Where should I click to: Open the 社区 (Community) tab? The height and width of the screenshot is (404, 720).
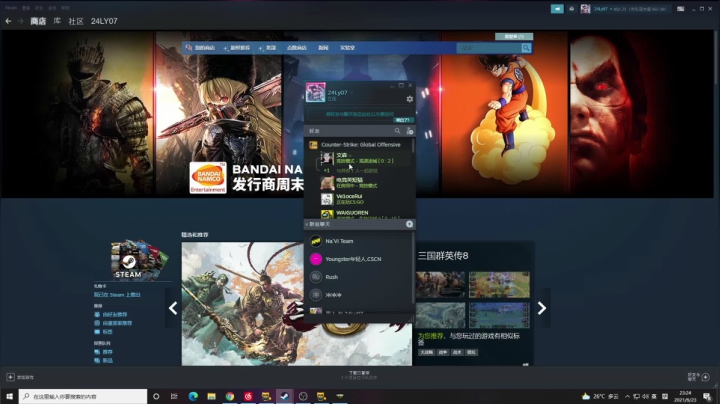click(76, 21)
